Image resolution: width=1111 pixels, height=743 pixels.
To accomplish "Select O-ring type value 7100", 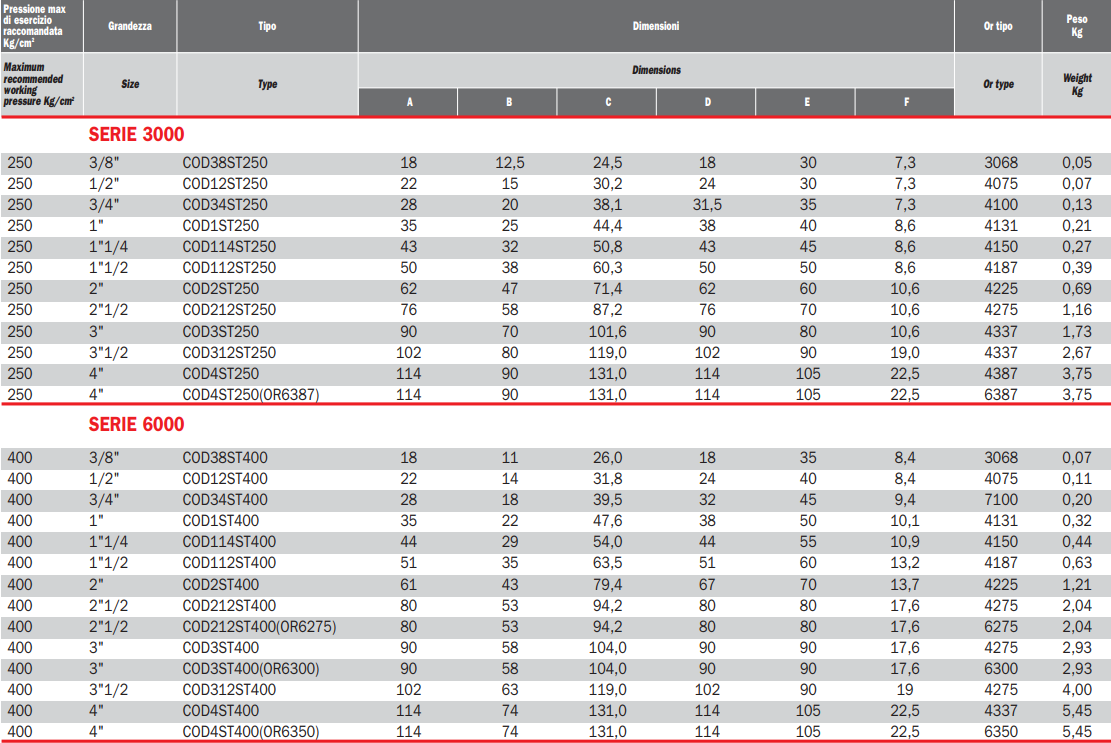I will [x=1000, y=500].
